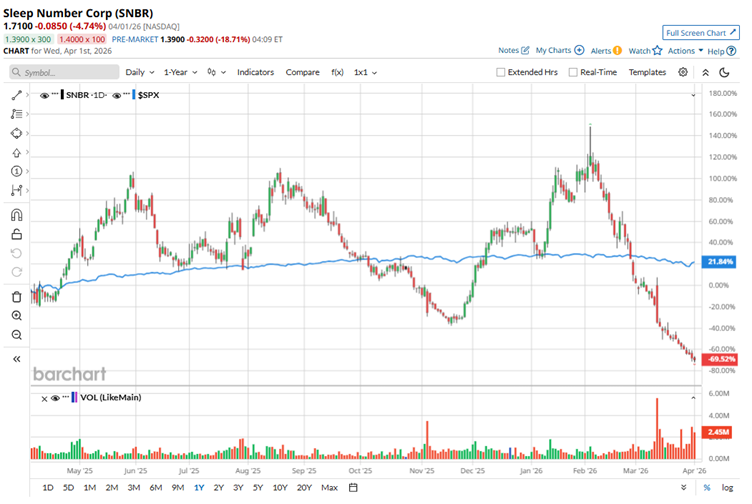Toggle percent scale mode
The image size is (752, 504).
706,488
